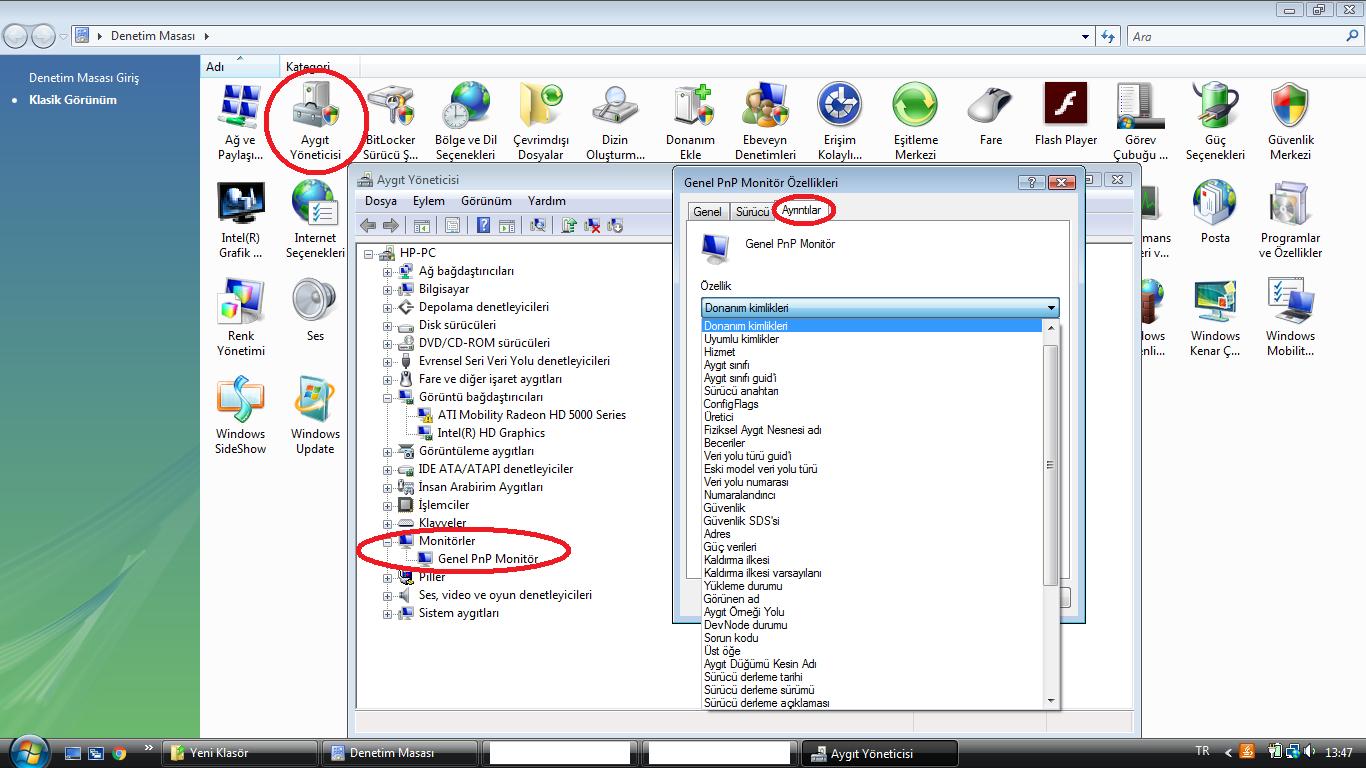Expand the Ağ bağdaştırıcıları tree node

pyautogui.click(x=388, y=271)
